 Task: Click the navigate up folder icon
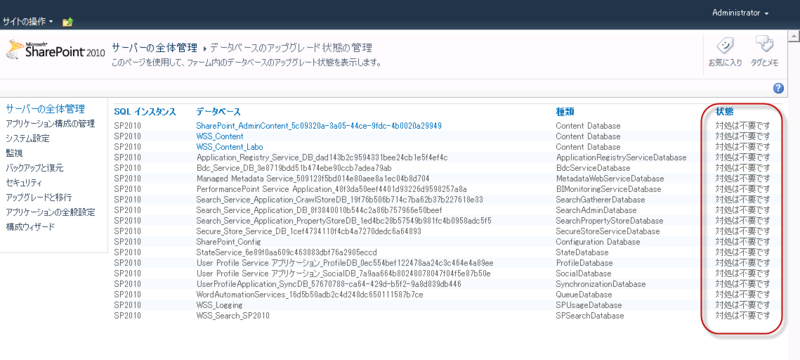pyautogui.click(x=68, y=21)
